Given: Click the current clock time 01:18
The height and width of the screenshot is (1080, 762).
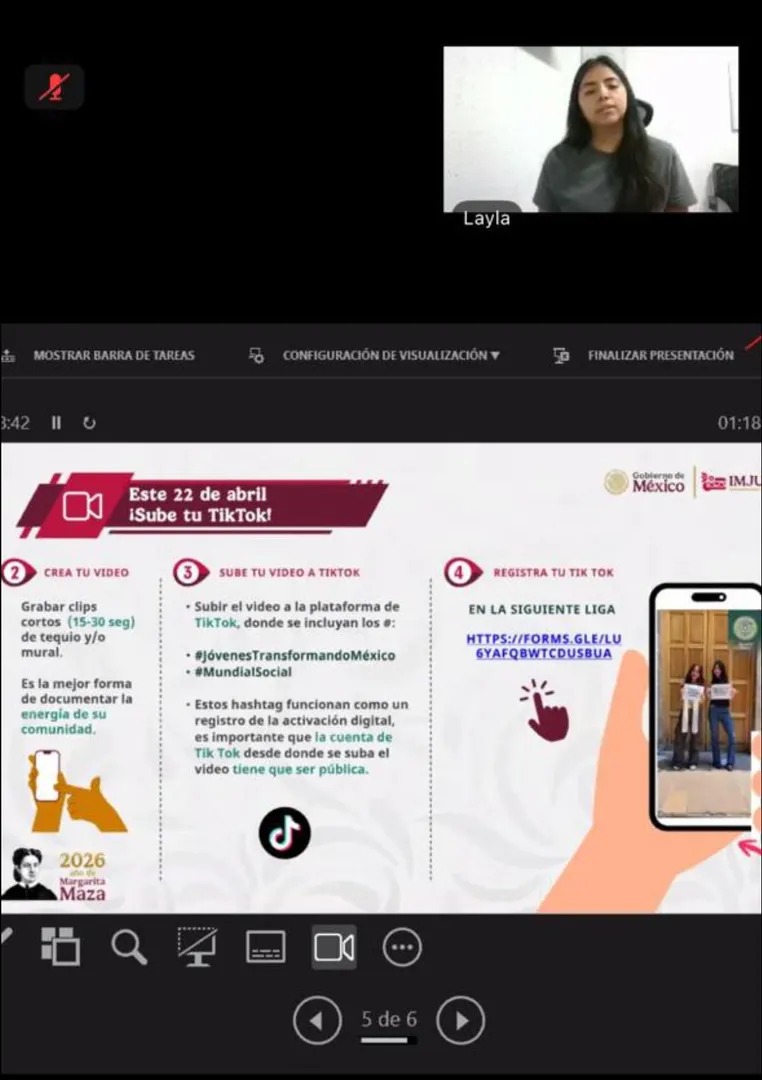Looking at the screenshot, I should tap(739, 423).
